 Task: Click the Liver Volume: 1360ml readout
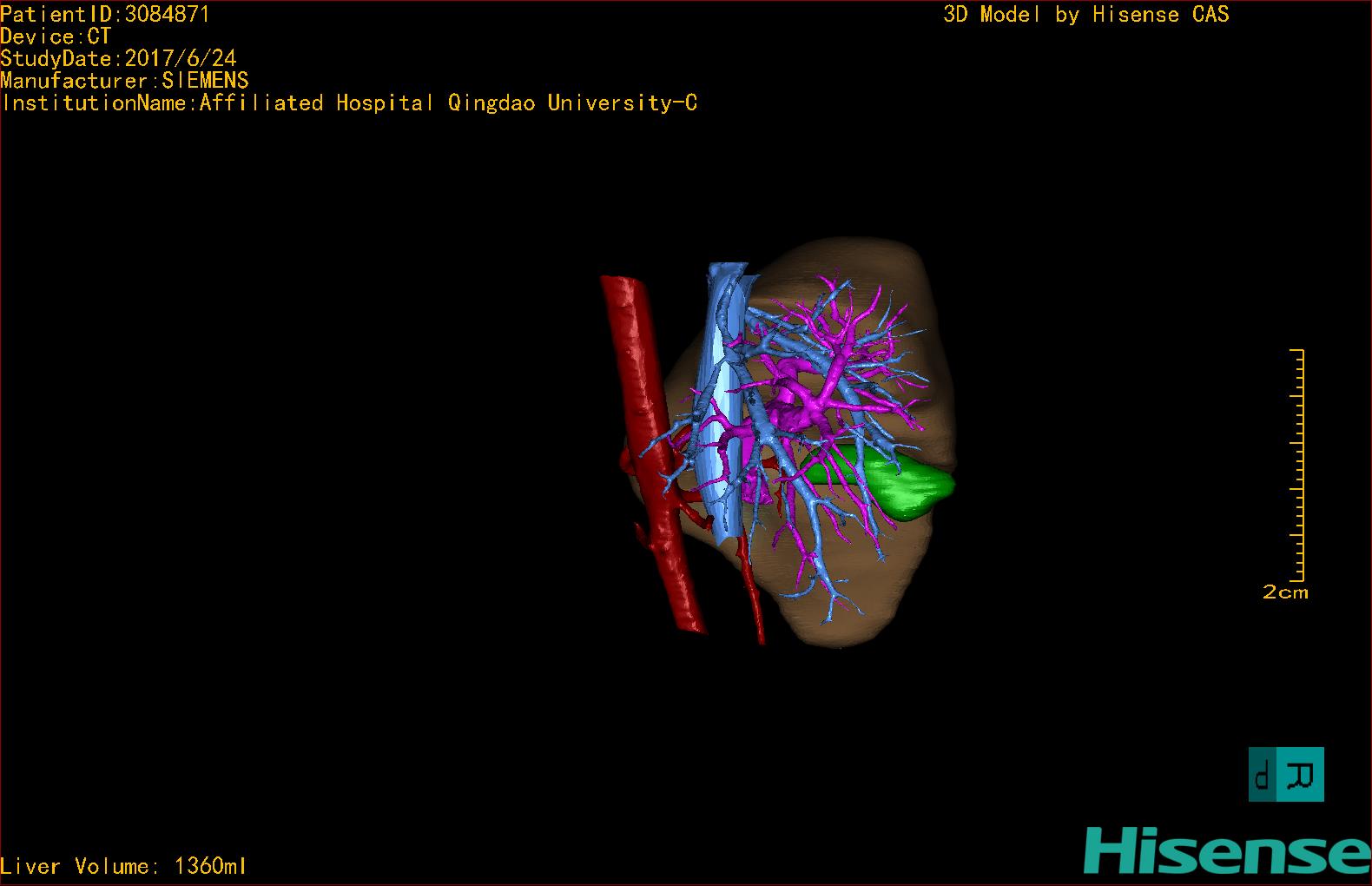123,866
